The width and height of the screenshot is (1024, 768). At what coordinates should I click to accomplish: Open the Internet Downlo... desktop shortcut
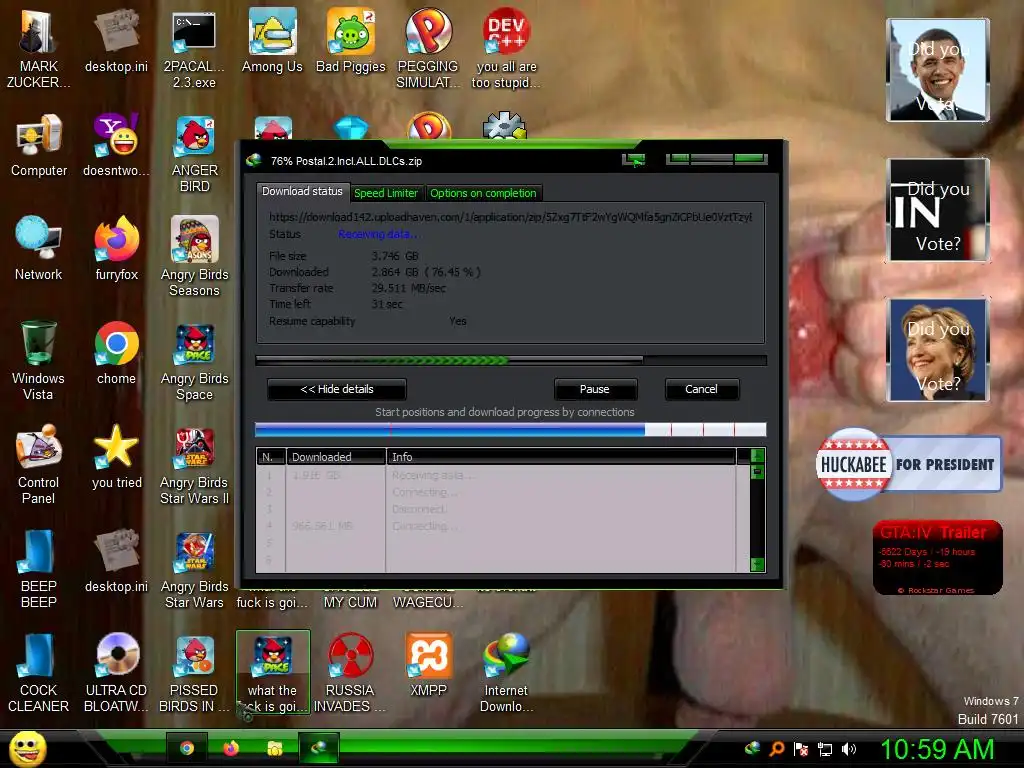tap(506, 673)
